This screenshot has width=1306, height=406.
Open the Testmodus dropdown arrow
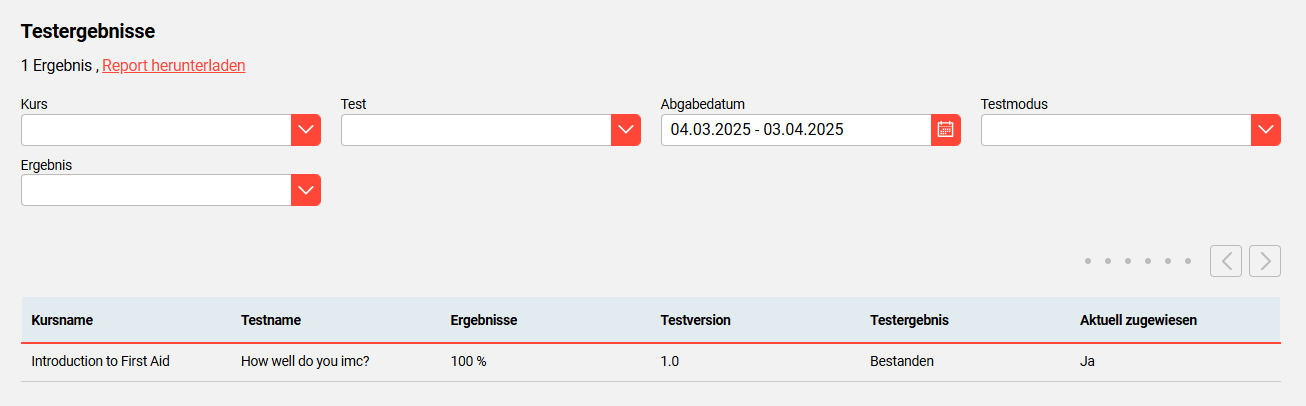(x=1266, y=130)
